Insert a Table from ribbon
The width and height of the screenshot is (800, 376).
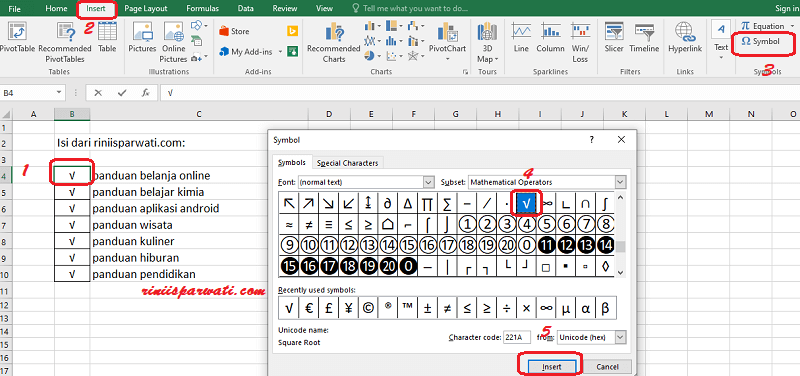pyautogui.click(x=107, y=38)
